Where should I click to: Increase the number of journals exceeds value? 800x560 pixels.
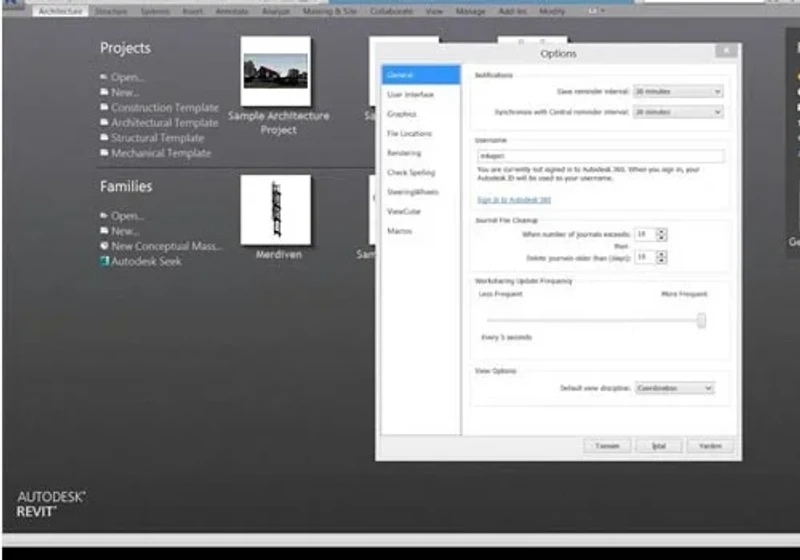[661, 231]
